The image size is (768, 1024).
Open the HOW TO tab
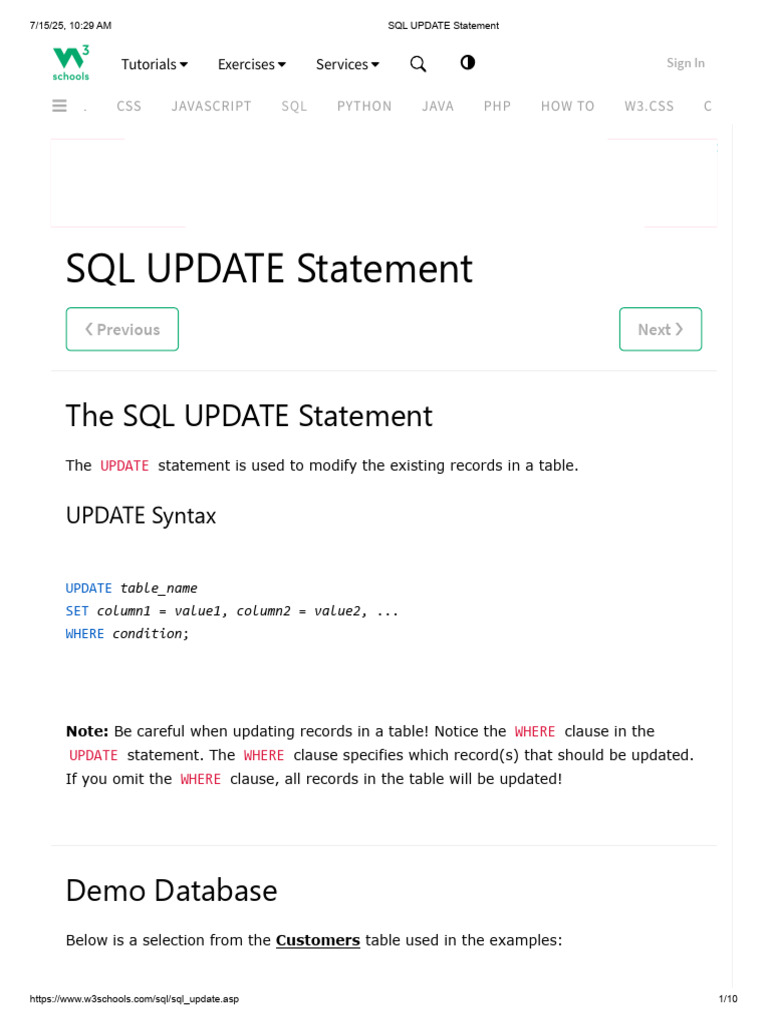(567, 106)
